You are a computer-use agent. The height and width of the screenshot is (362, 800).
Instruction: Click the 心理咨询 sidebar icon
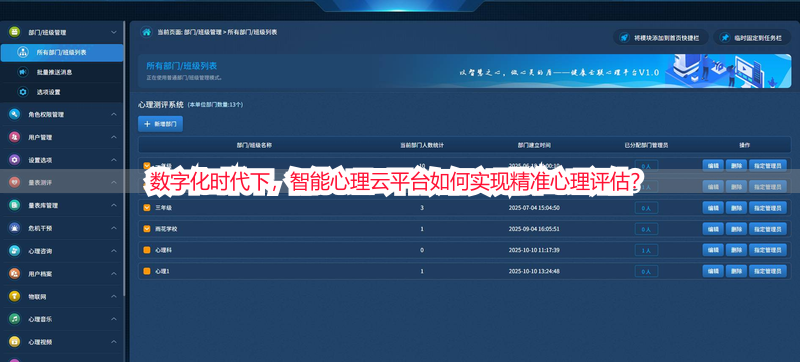[14, 251]
